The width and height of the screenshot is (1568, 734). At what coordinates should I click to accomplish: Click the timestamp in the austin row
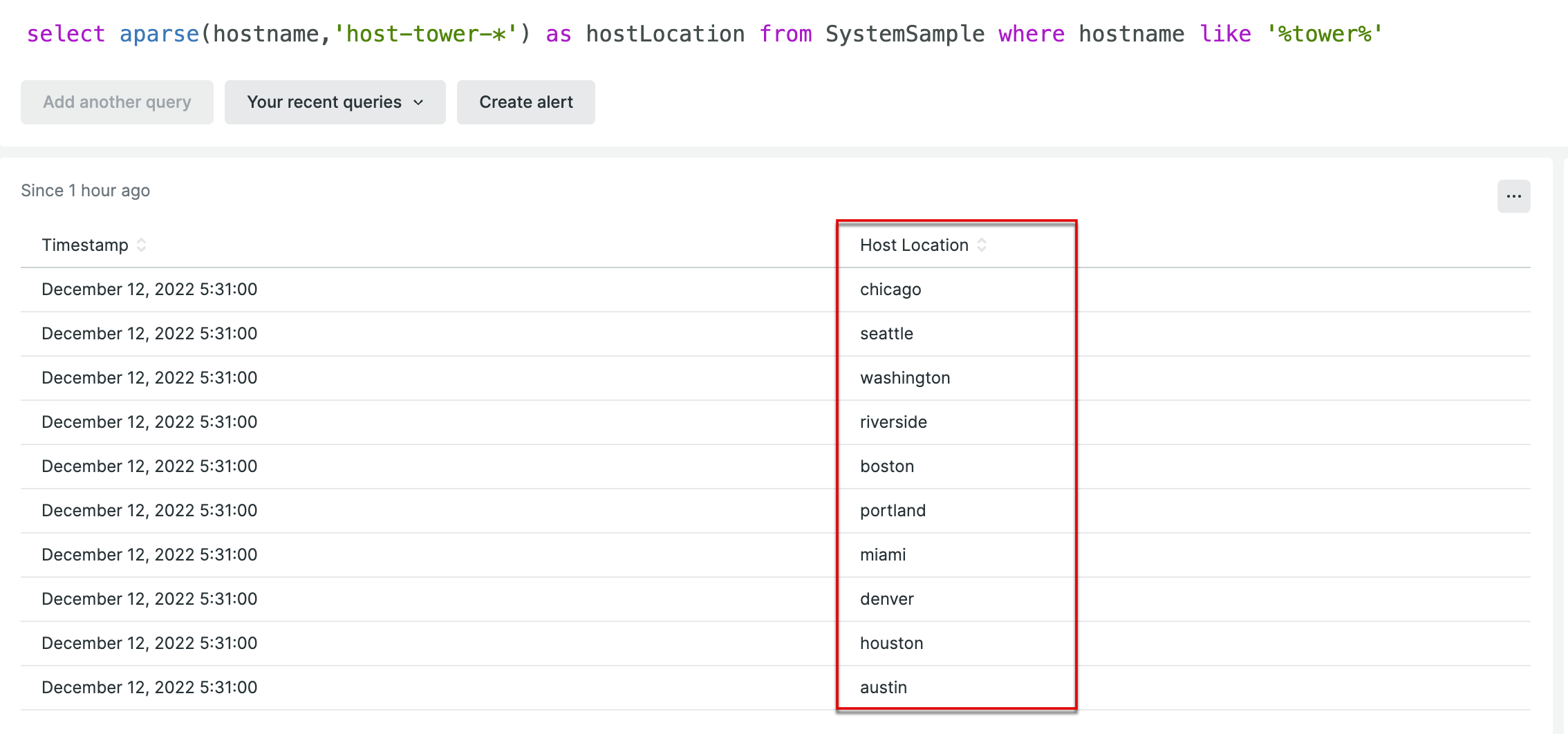click(149, 688)
